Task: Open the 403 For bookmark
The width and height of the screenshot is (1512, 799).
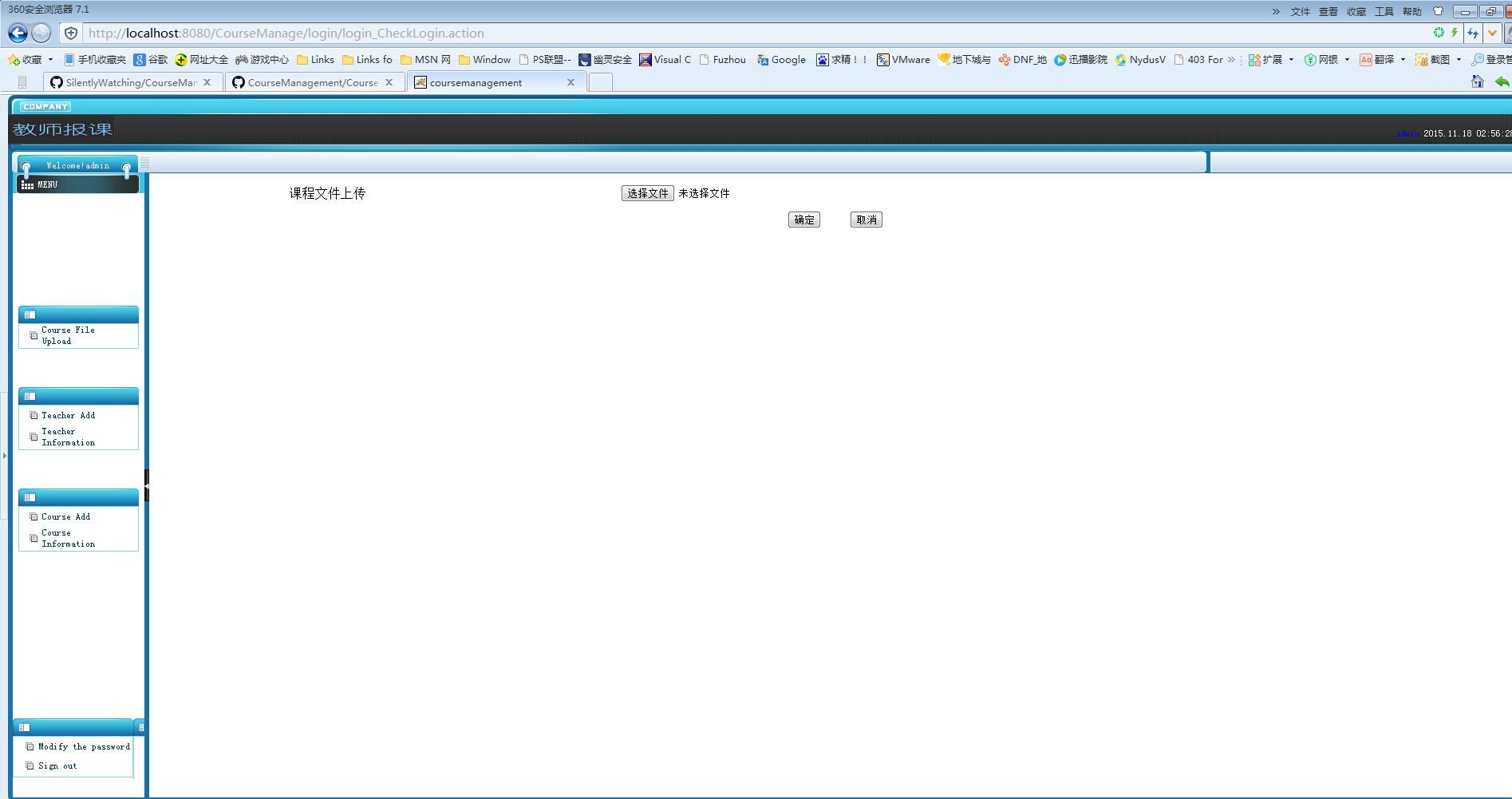Action: pyautogui.click(x=1198, y=60)
